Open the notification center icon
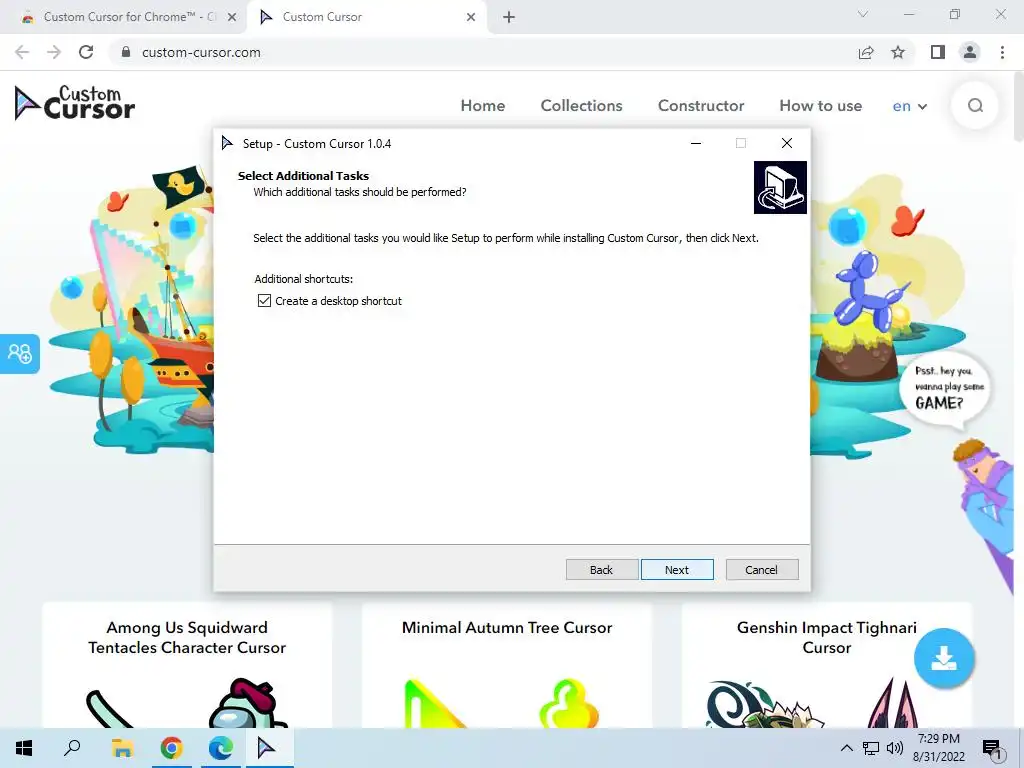1024x768 pixels. tap(993, 749)
